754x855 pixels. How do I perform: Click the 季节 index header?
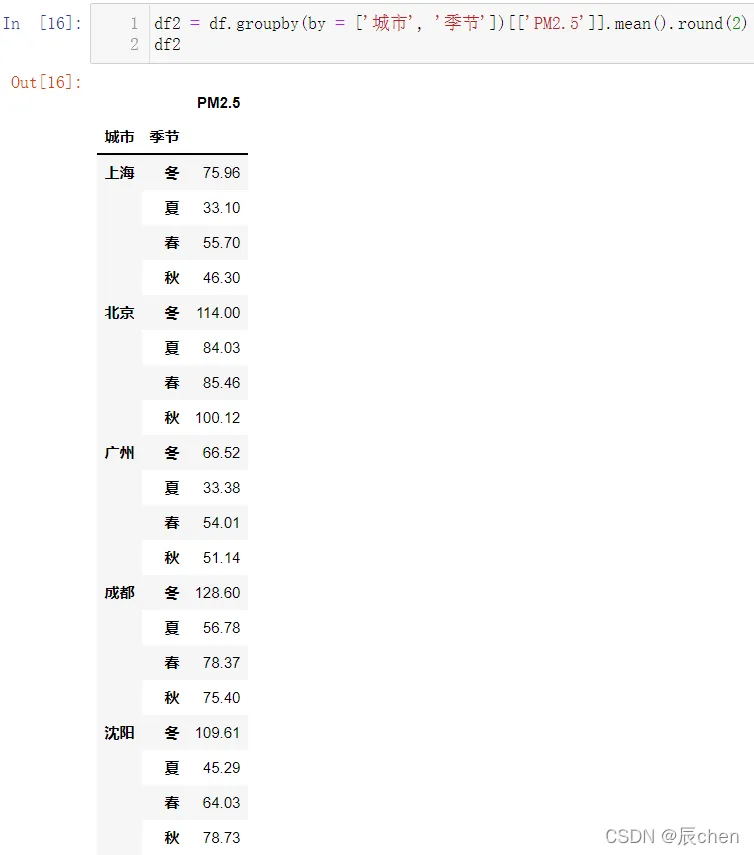point(164,137)
